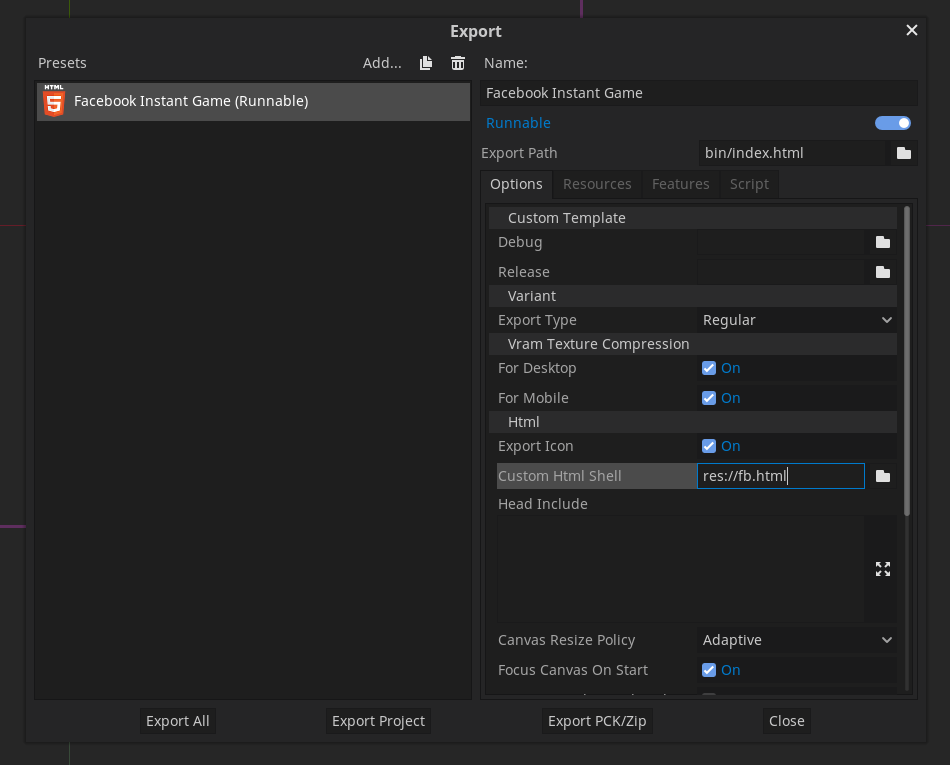Open the Export Type dropdown

[797, 320]
